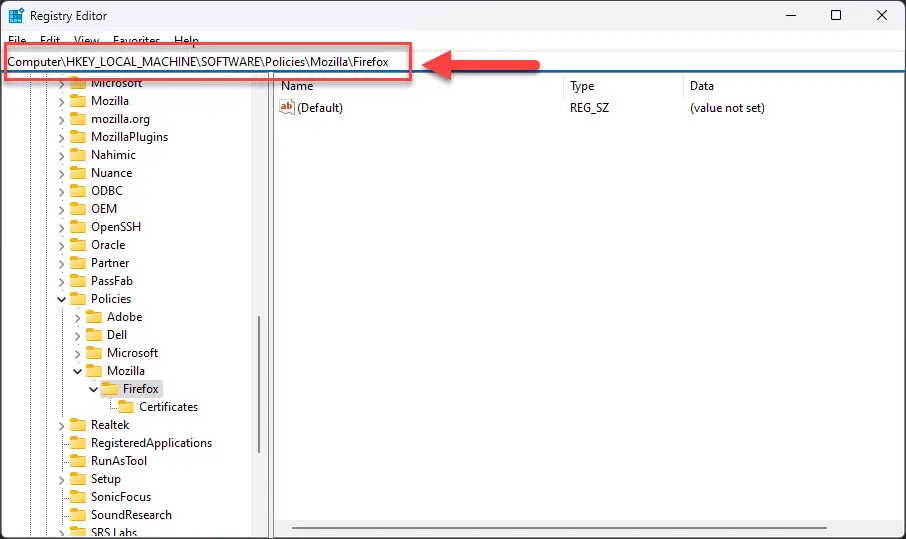Click the Nahimic folder icon
The width and height of the screenshot is (906, 539).
[77, 155]
